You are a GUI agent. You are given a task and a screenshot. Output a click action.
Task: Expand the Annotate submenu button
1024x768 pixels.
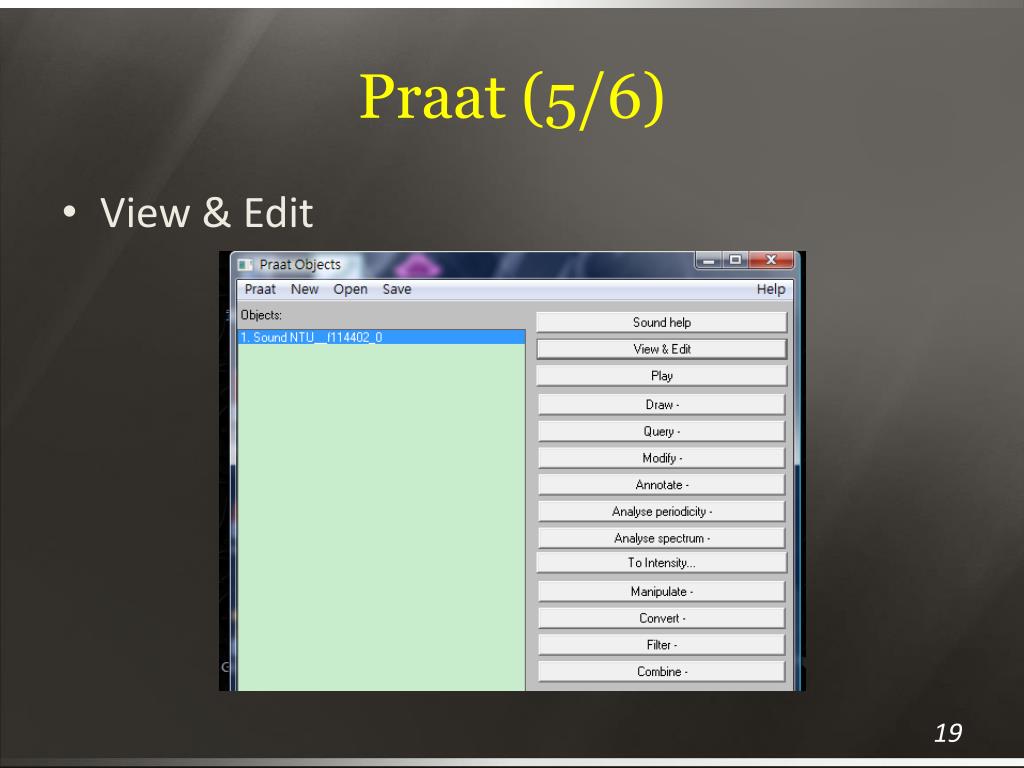click(662, 485)
